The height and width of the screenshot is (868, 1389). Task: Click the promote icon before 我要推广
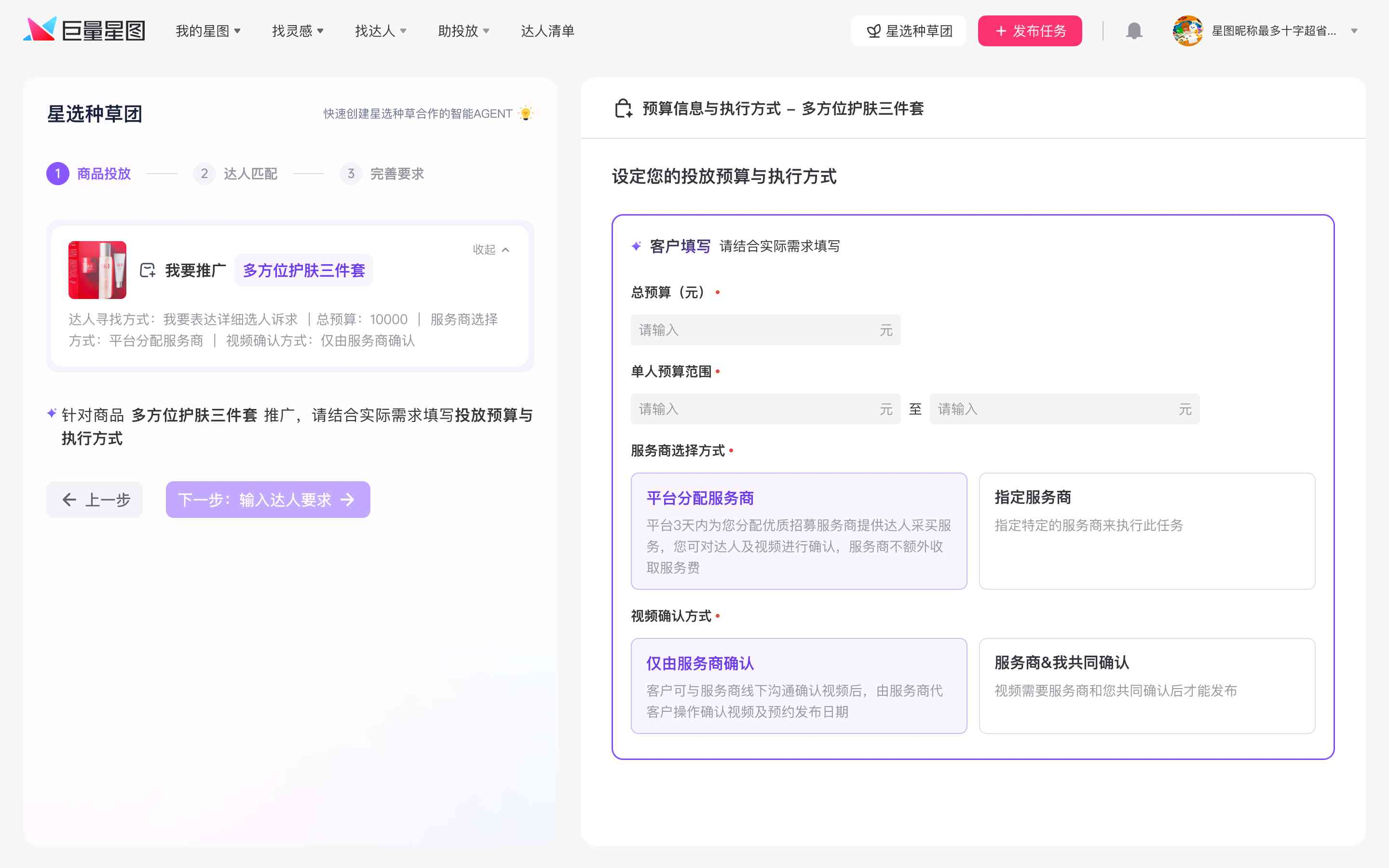tap(148, 271)
